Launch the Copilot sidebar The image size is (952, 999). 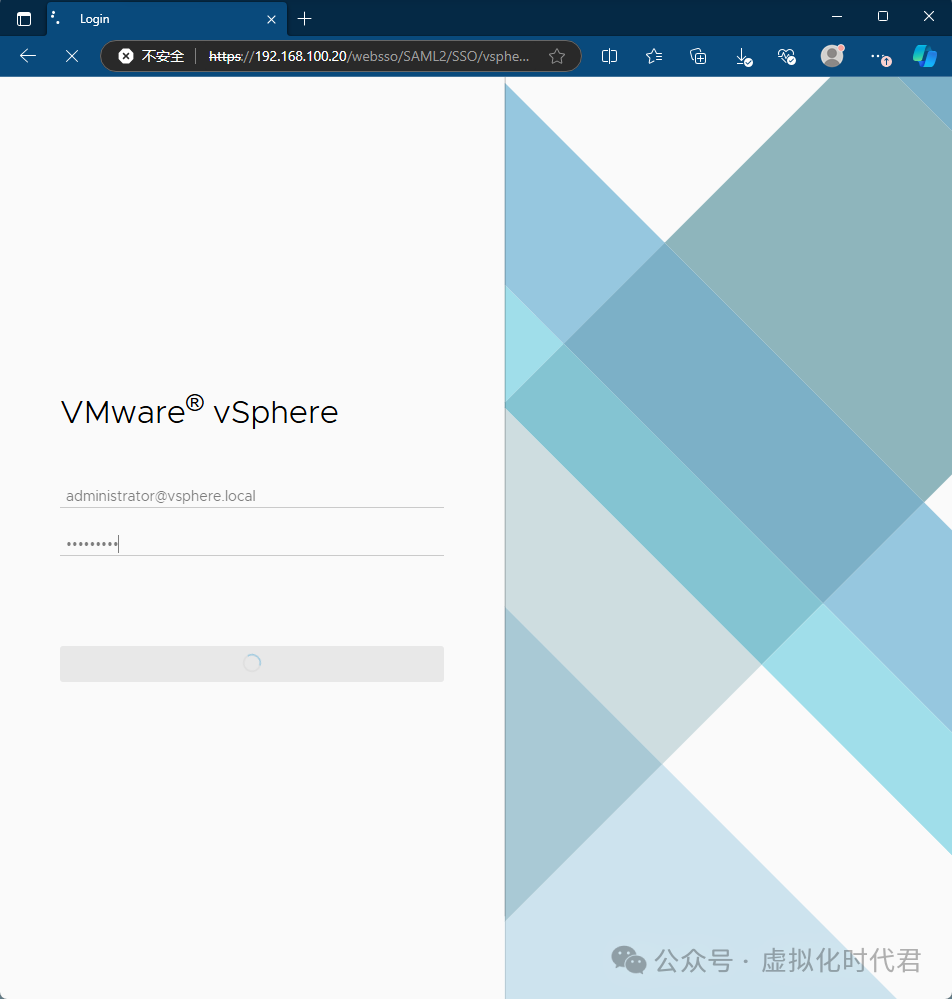pos(925,56)
